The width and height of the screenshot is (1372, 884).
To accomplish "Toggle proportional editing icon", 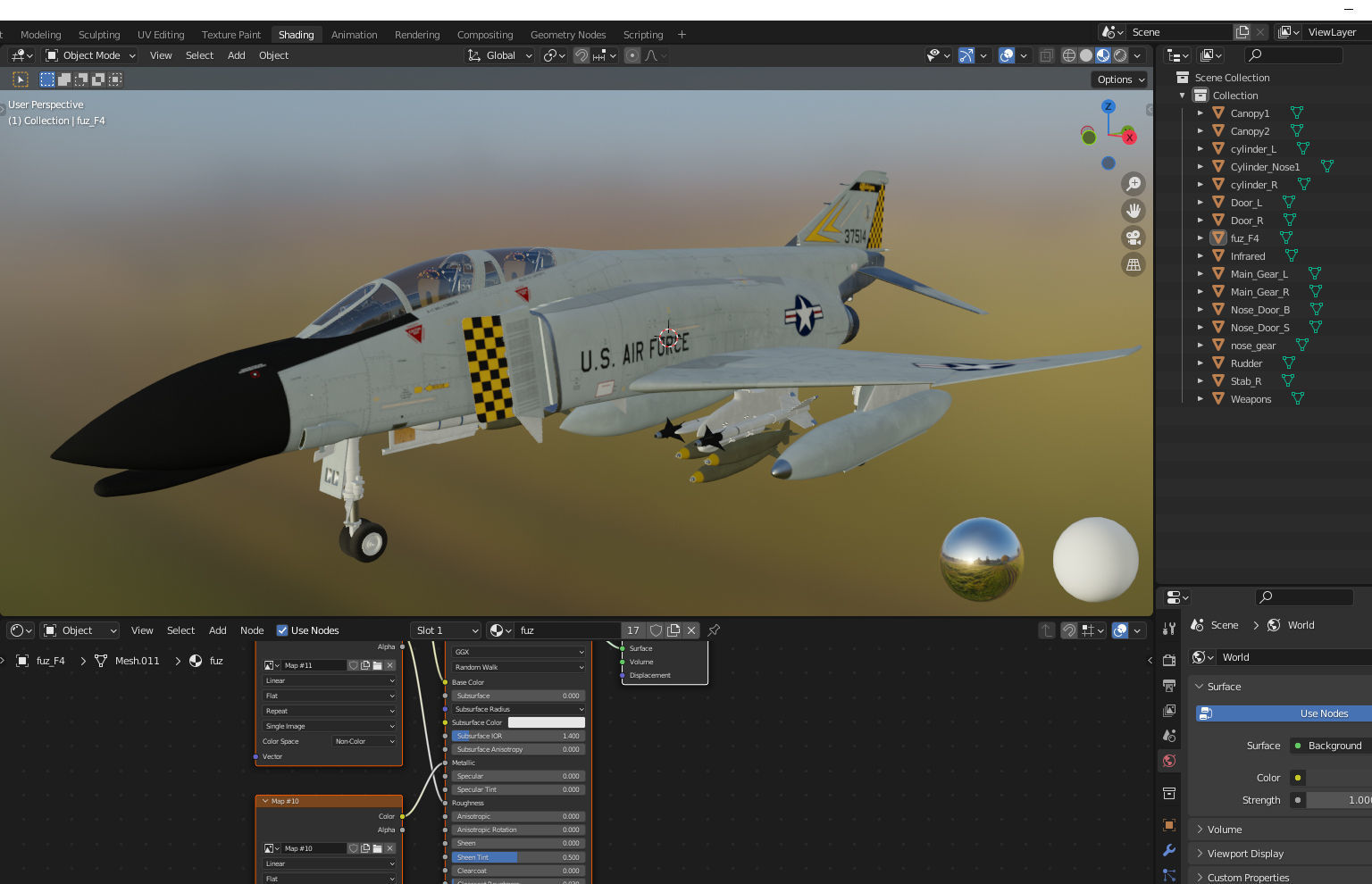I will point(632,55).
